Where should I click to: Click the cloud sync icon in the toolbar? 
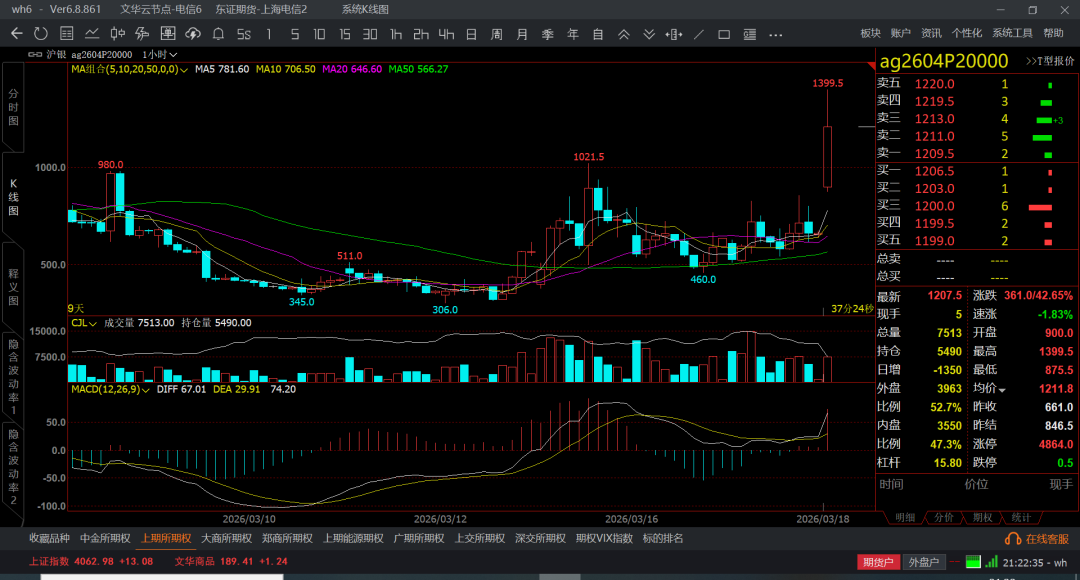[193, 34]
